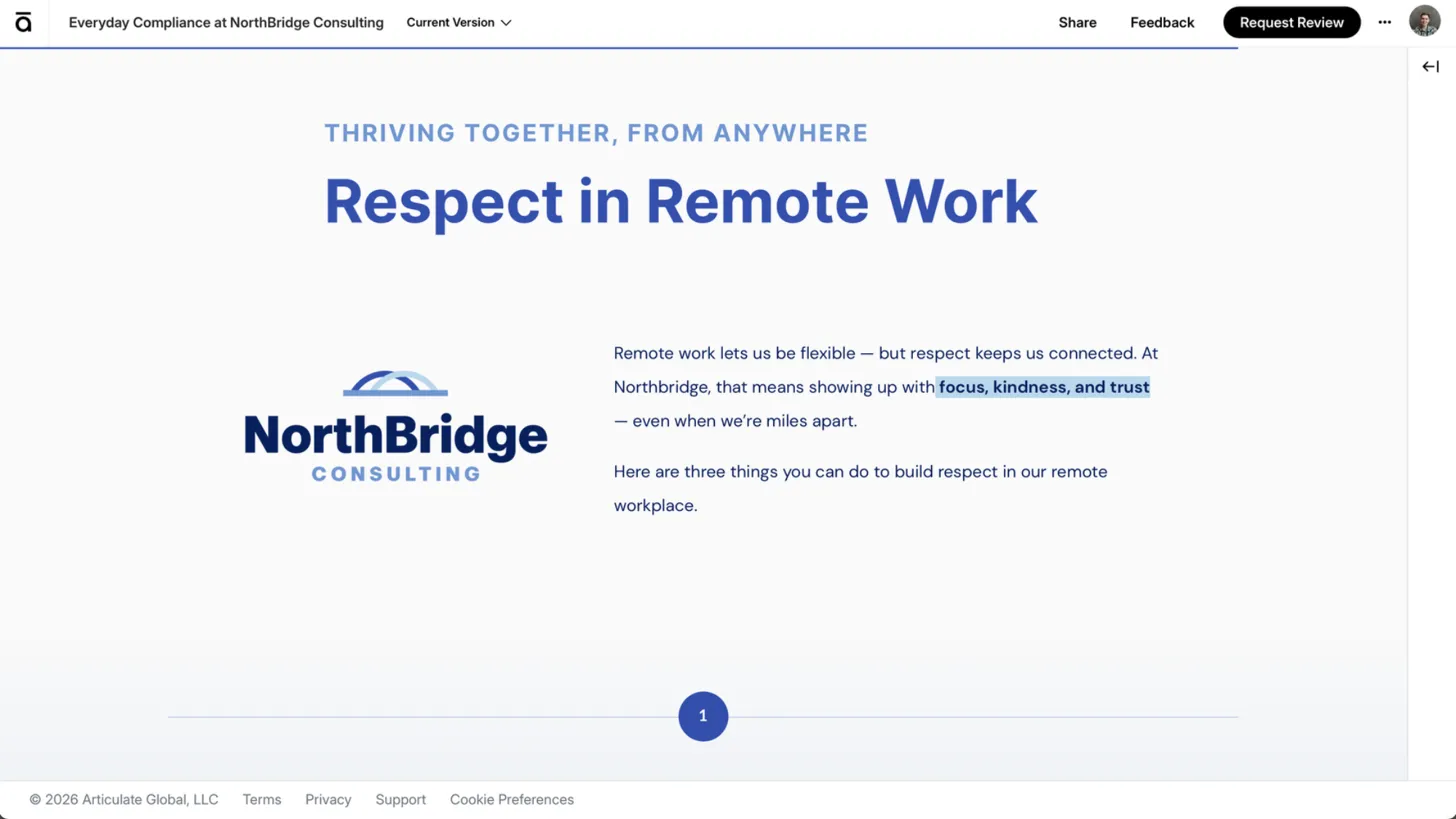Collapse the side panel arrow icon
The image size is (1456, 819).
pos(1430,67)
